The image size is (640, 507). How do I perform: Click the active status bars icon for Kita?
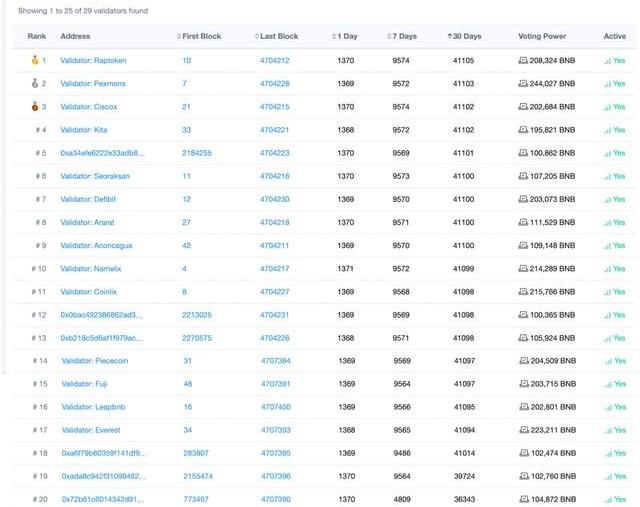pyautogui.click(x=607, y=130)
